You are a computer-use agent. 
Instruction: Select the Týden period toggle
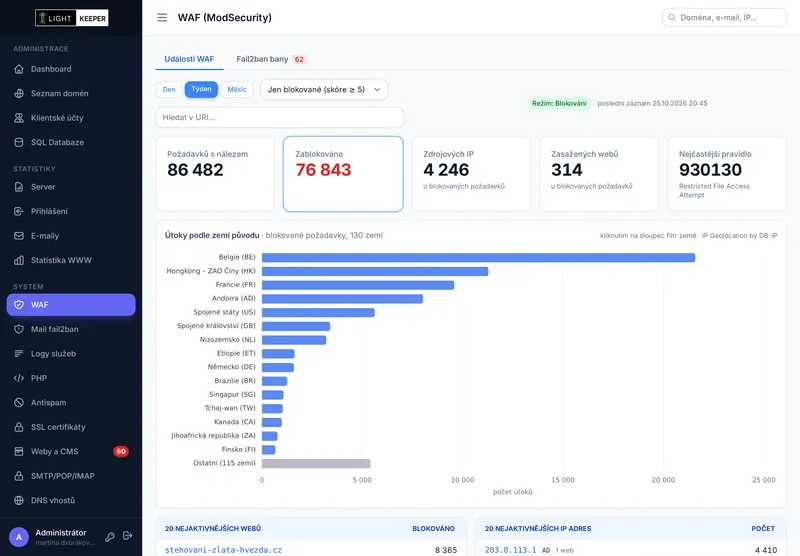(x=201, y=89)
